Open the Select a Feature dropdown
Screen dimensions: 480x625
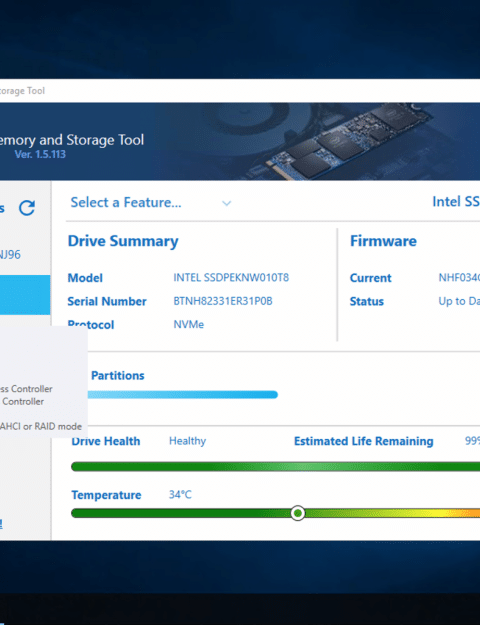pyautogui.click(x=151, y=203)
